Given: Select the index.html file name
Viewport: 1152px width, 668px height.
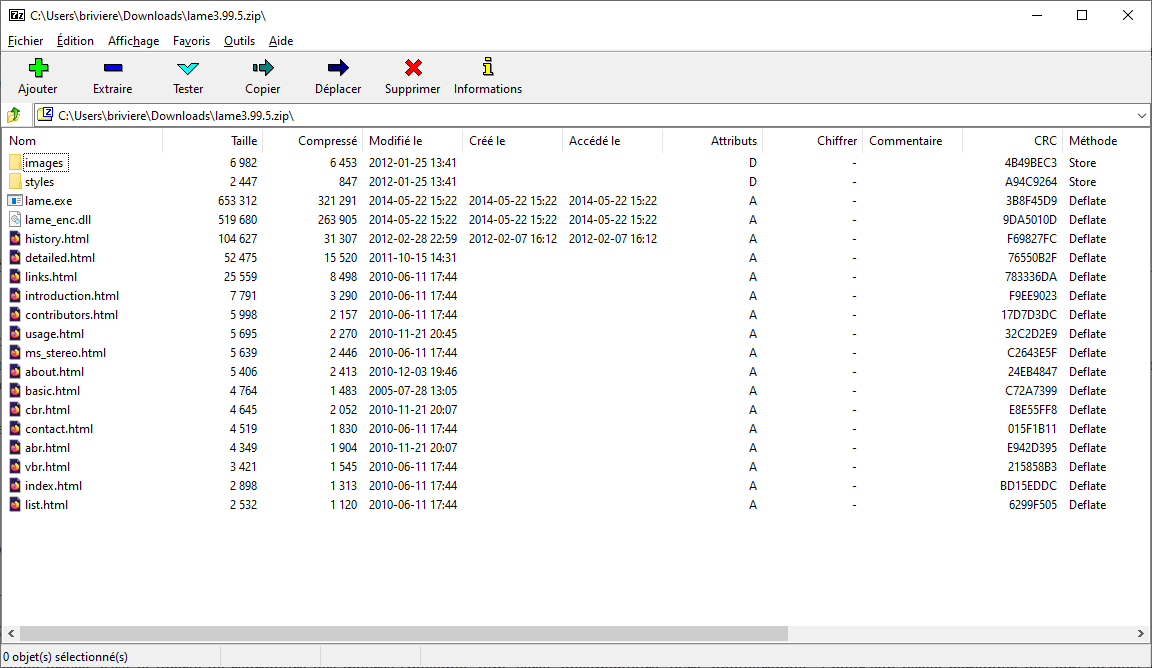Looking at the screenshot, I should [x=54, y=486].
